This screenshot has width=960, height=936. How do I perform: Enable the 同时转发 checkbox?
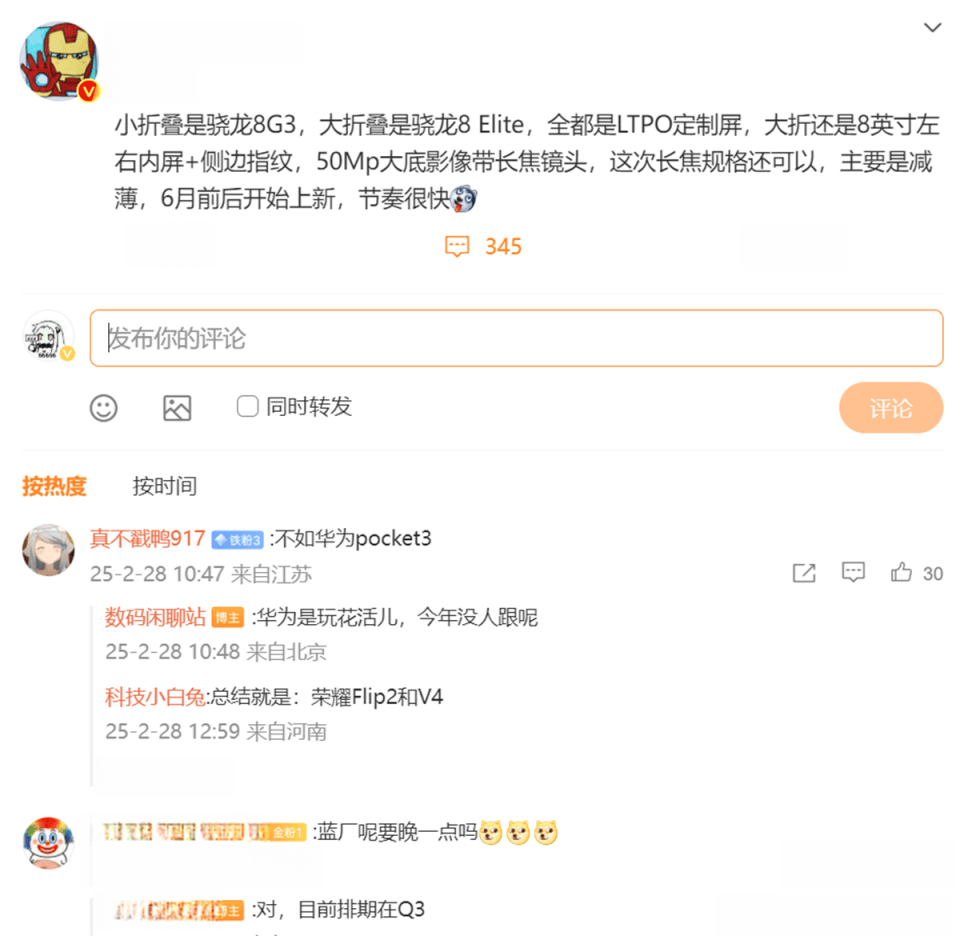(247, 406)
